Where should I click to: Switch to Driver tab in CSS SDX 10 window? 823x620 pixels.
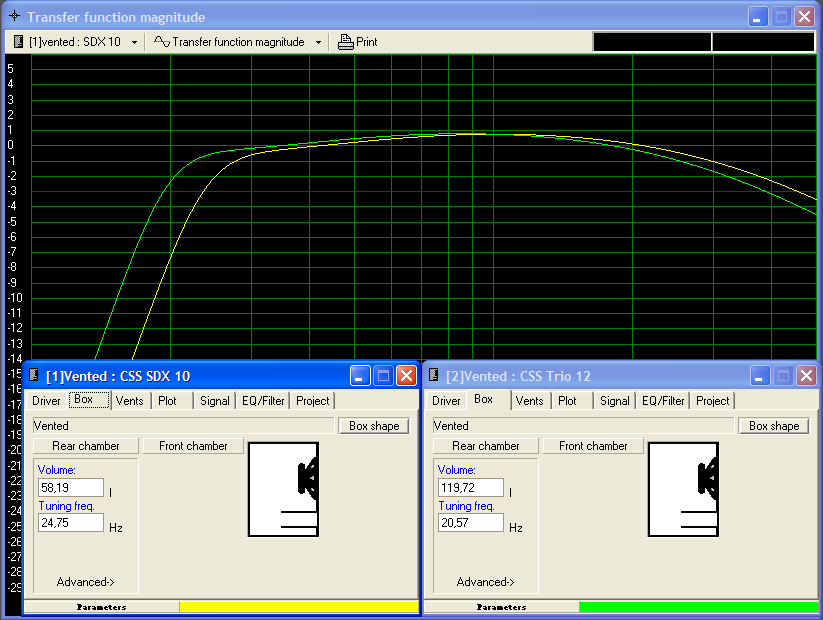(x=46, y=401)
